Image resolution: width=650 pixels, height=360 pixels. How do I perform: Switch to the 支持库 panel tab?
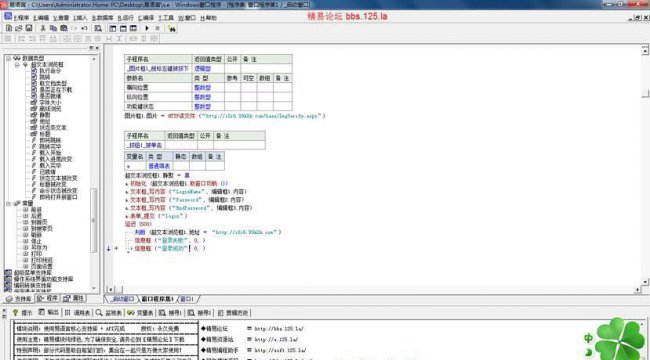(x=19, y=299)
